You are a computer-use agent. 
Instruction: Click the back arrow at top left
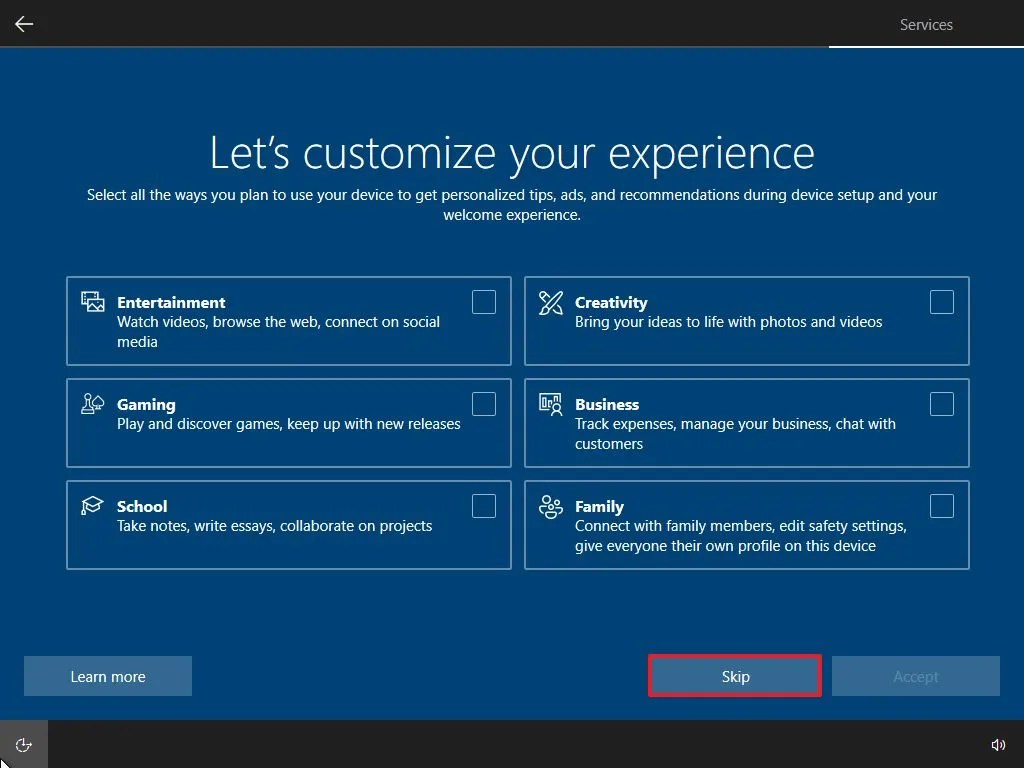(23, 23)
